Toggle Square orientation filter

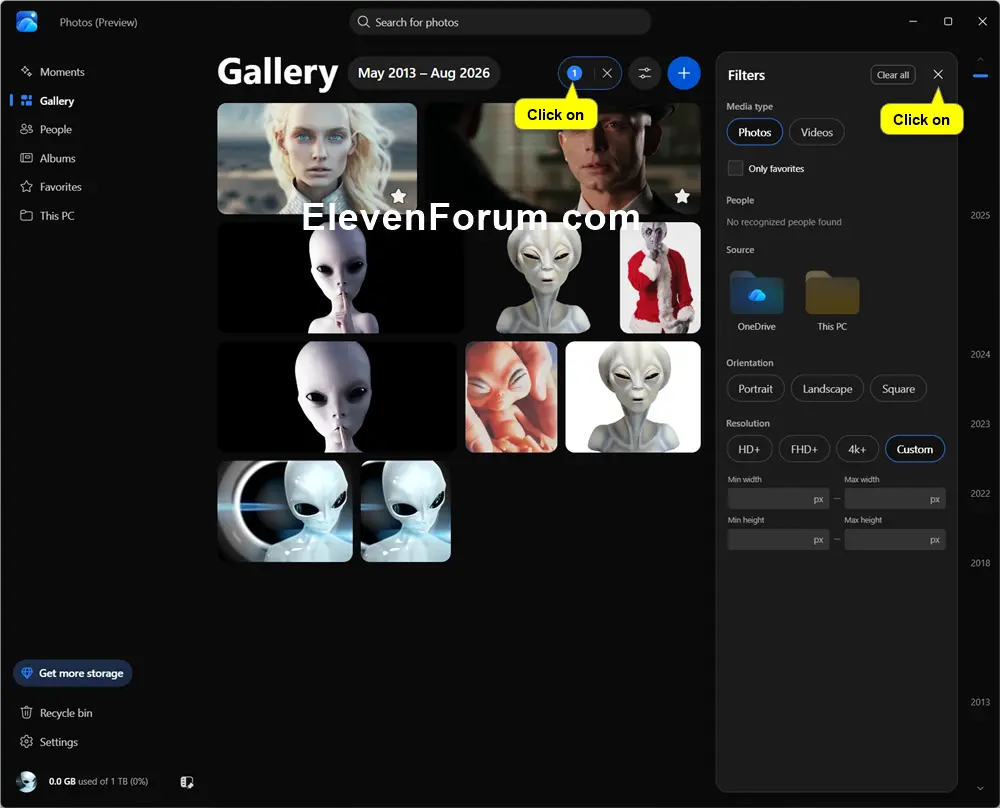(x=898, y=388)
